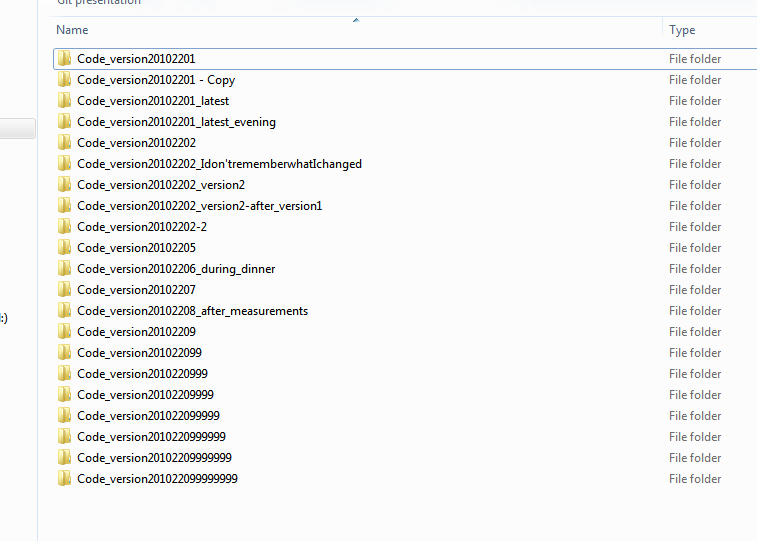The image size is (757, 541).
Task: Select folder name Code_version20102201
Action: click(x=136, y=59)
